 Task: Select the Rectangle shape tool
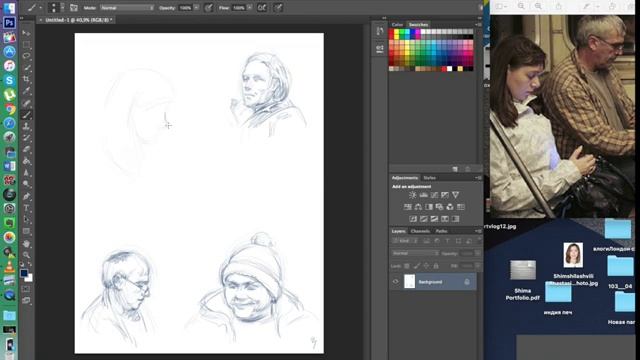[27, 231]
